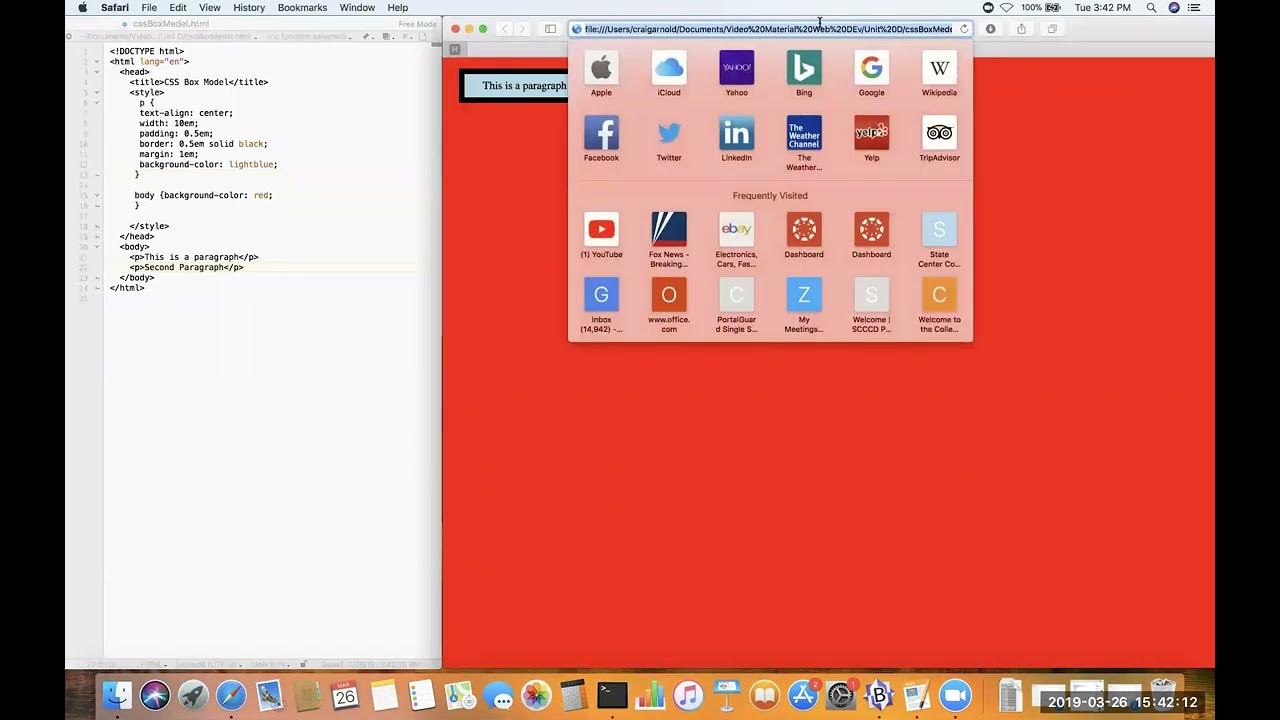Open the File menu
Image resolution: width=1280 pixels, height=720 pixels.
[x=149, y=7]
